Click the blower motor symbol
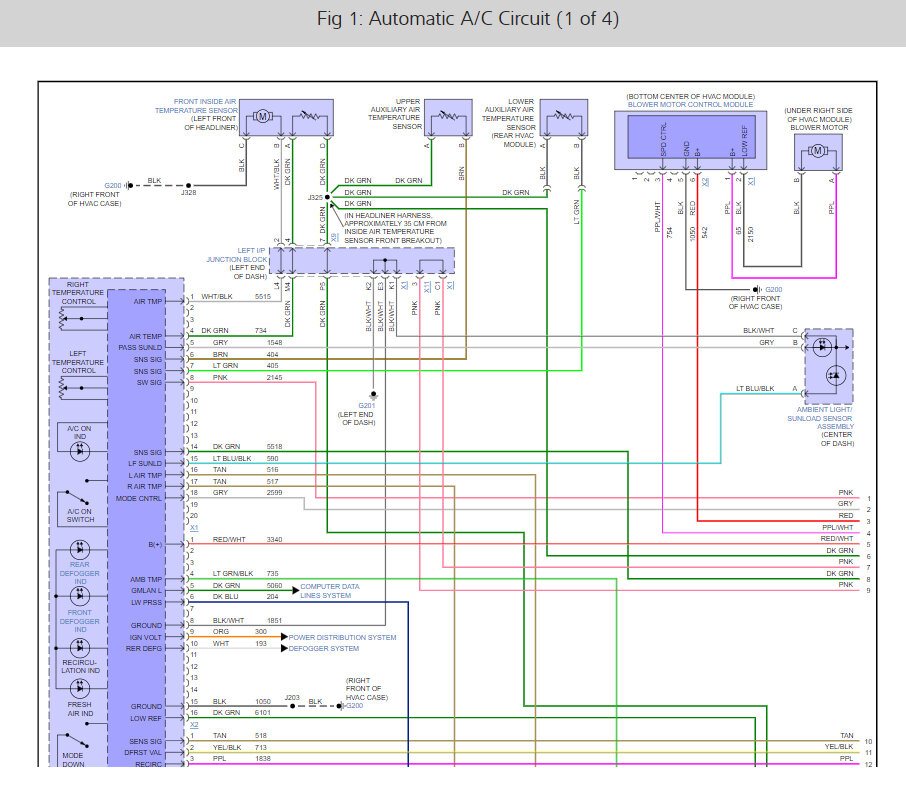 [x=817, y=150]
